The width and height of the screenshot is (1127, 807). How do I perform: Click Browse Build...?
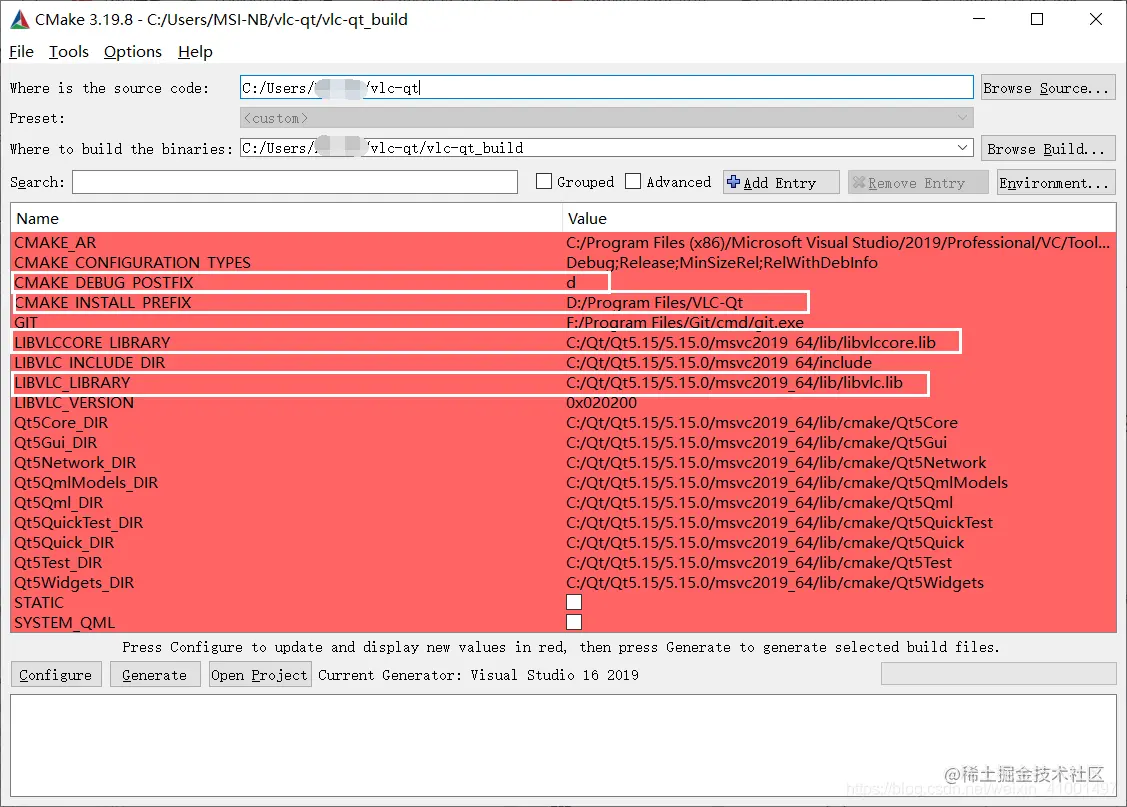pos(1047,148)
